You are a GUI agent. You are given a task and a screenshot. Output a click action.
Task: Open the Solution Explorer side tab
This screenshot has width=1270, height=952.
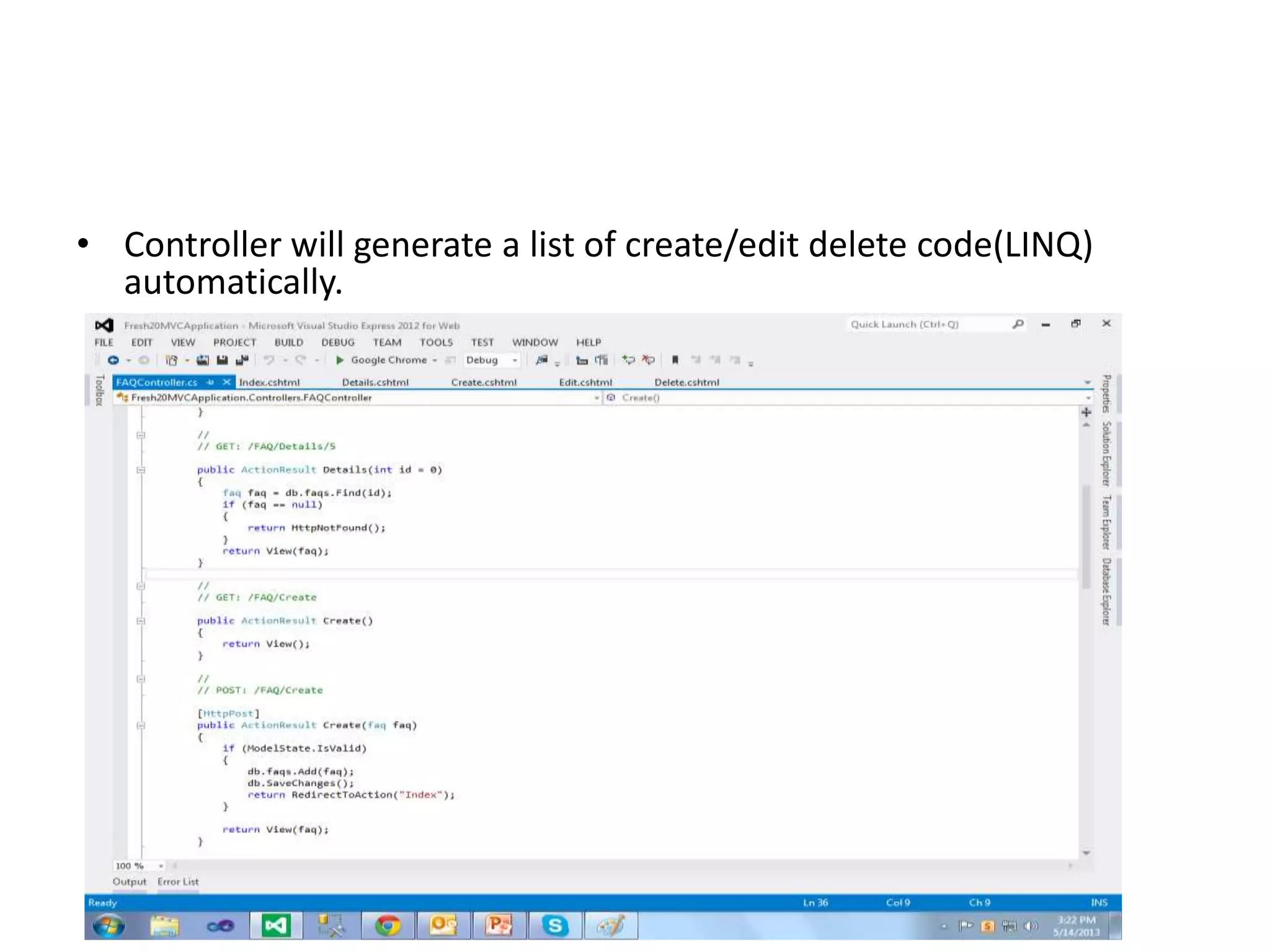coord(1106,454)
